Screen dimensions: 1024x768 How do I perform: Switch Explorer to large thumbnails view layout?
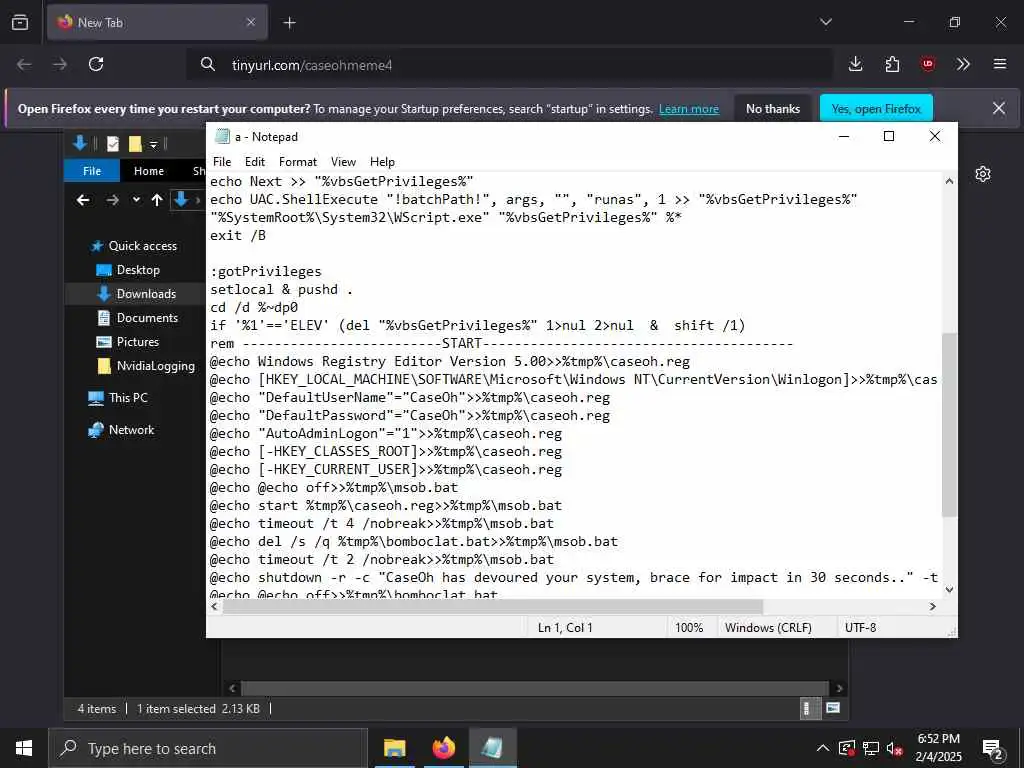[833, 708]
